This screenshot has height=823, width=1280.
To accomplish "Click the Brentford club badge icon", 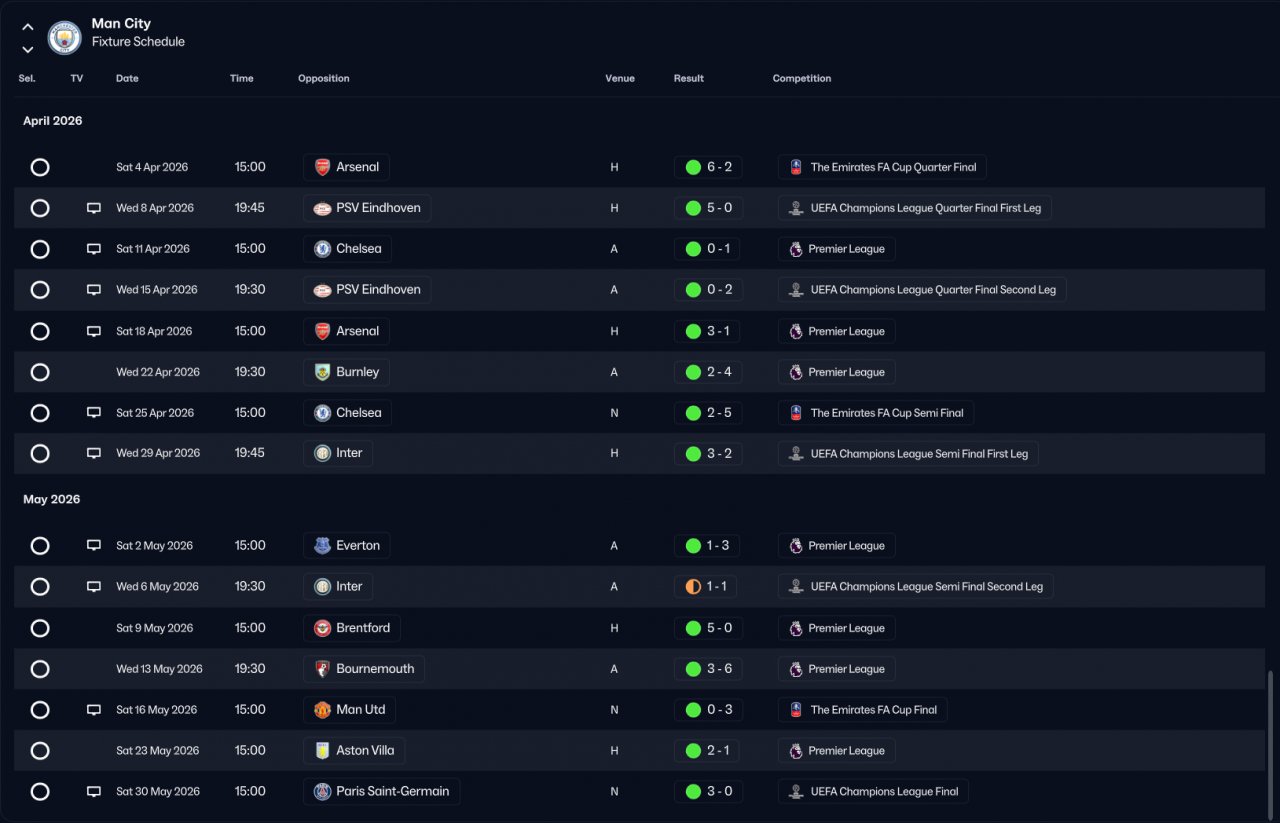I will tap(322, 628).
